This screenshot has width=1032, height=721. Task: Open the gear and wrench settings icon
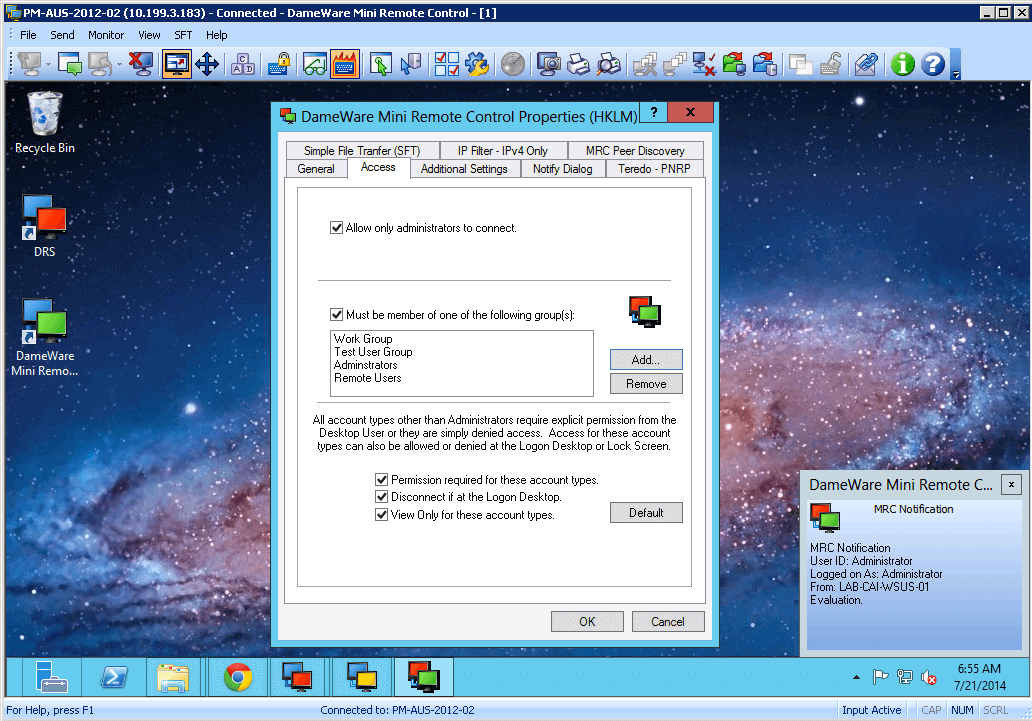click(477, 64)
